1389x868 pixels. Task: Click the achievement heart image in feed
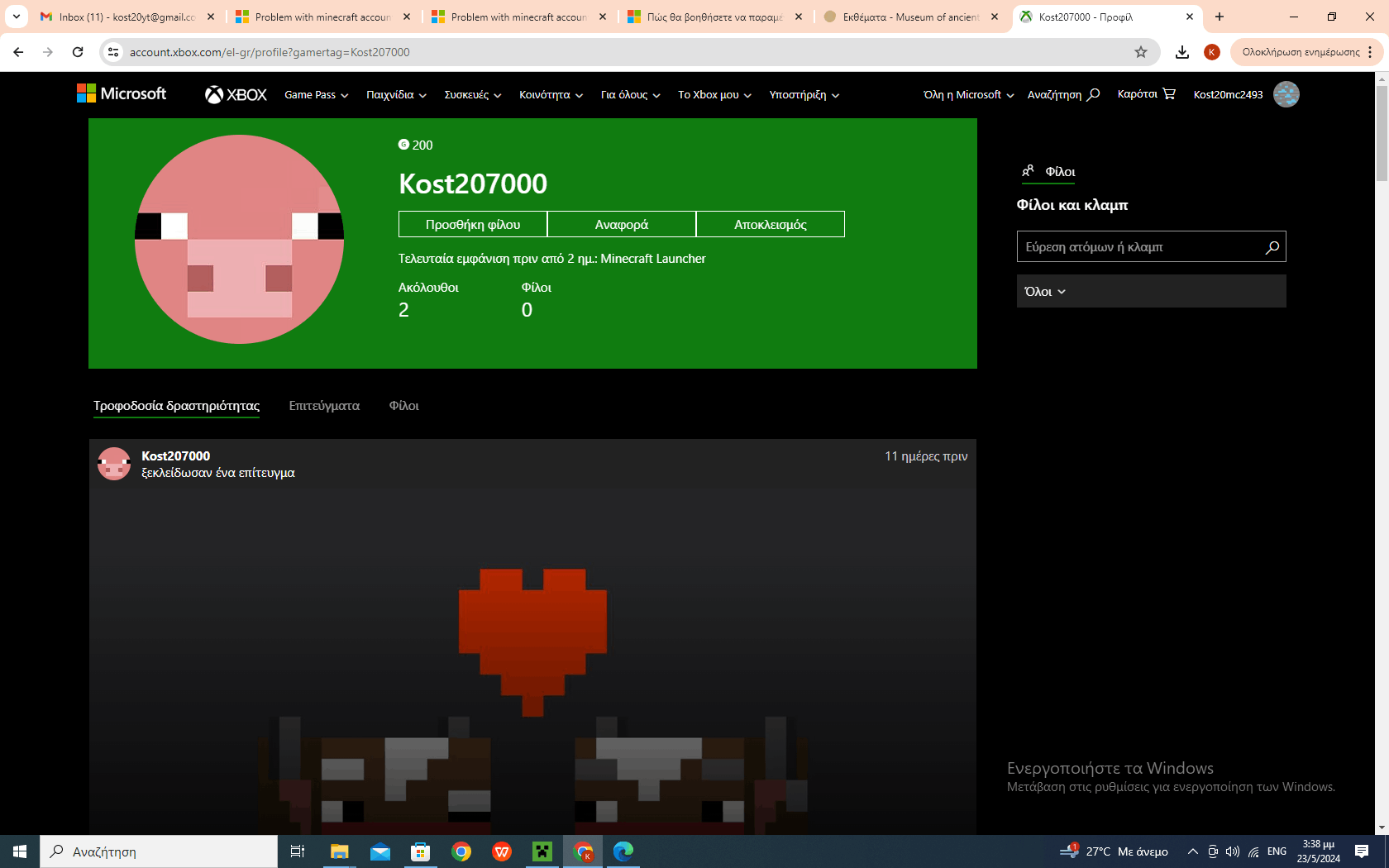533,642
